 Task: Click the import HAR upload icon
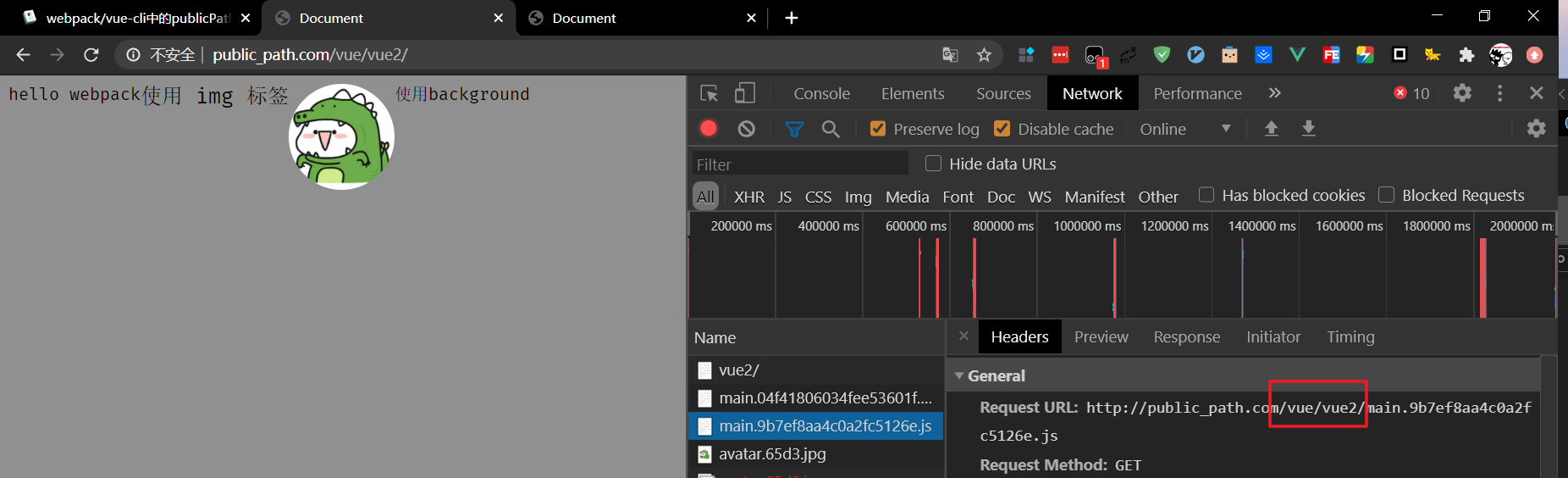click(x=1271, y=129)
